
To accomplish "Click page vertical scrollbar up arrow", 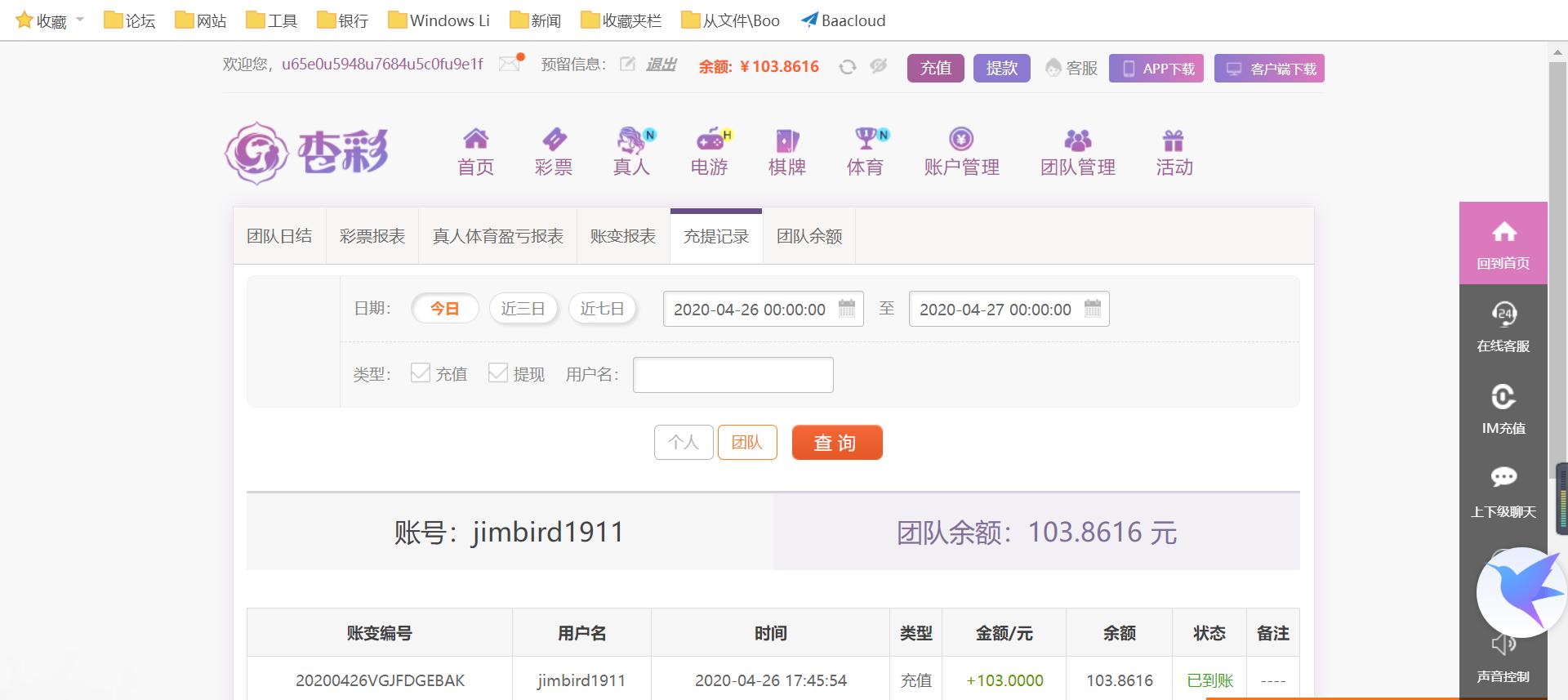I will tap(1558, 52).
